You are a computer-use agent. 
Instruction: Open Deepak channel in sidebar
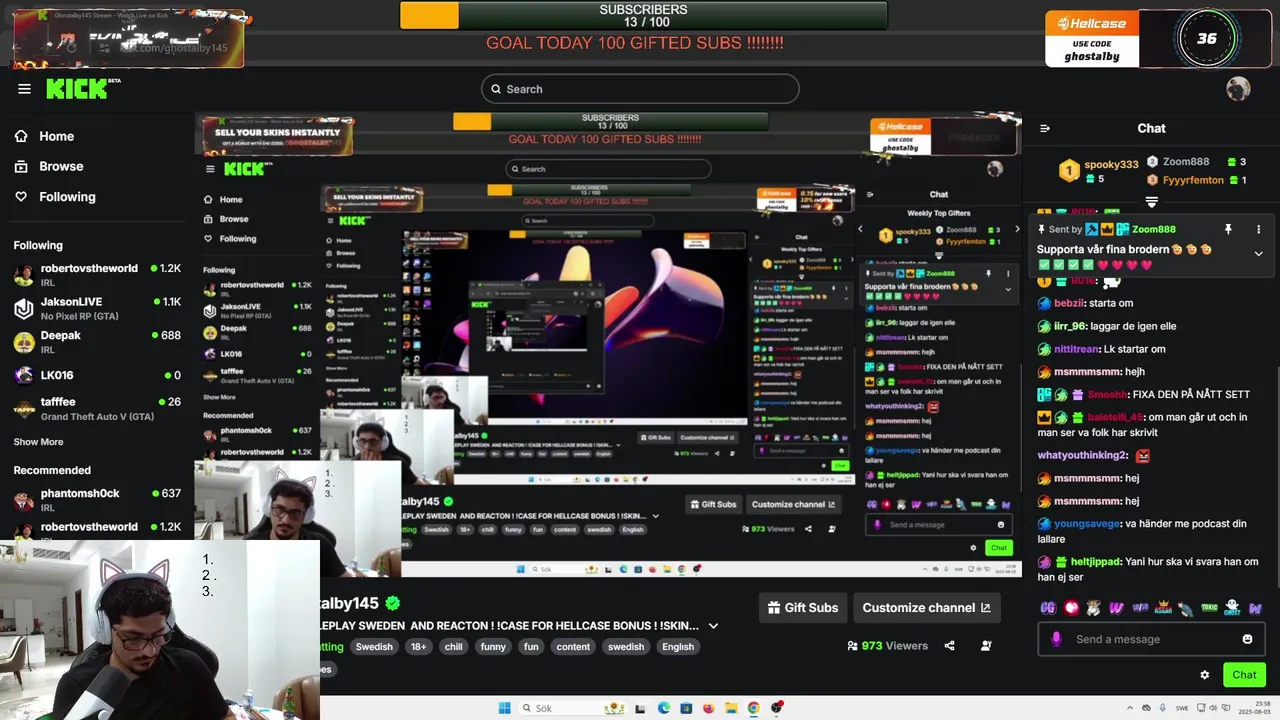click(x=97, y=342)
